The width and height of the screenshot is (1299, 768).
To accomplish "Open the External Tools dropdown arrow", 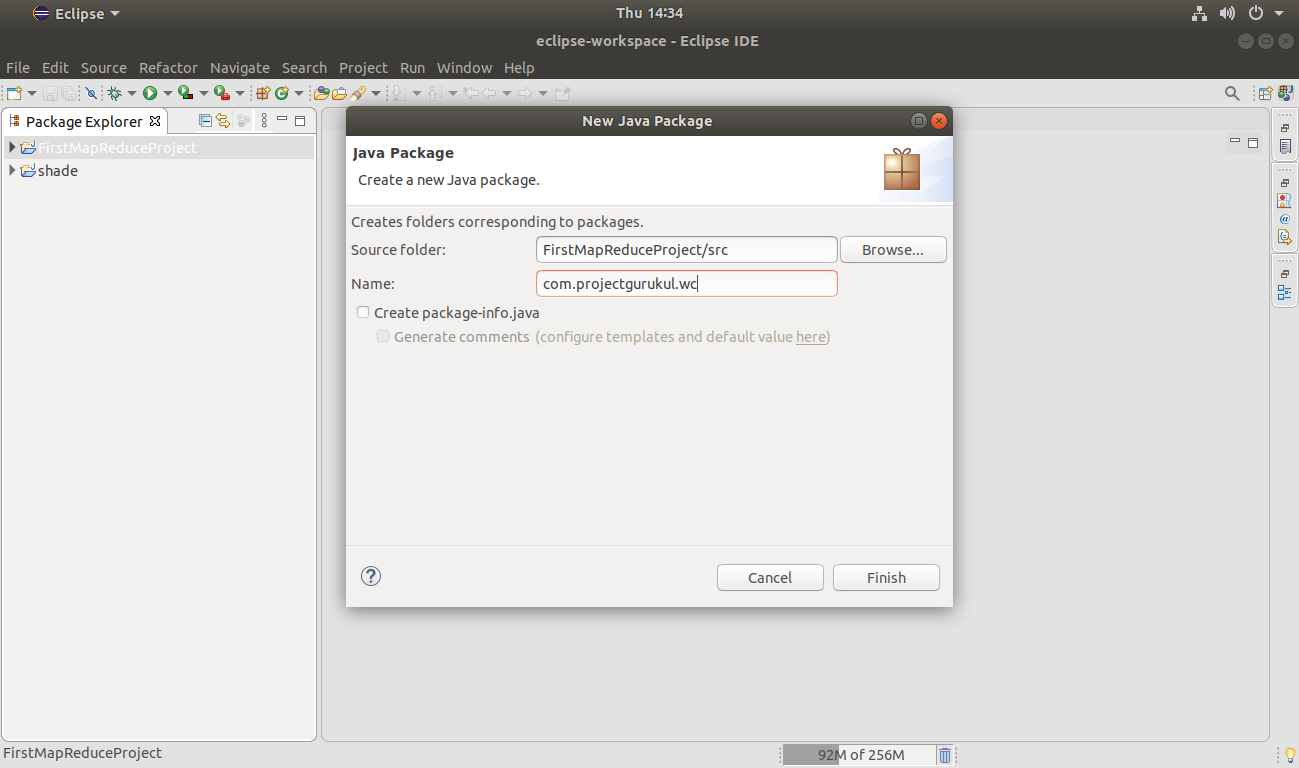I will [240, 93].
